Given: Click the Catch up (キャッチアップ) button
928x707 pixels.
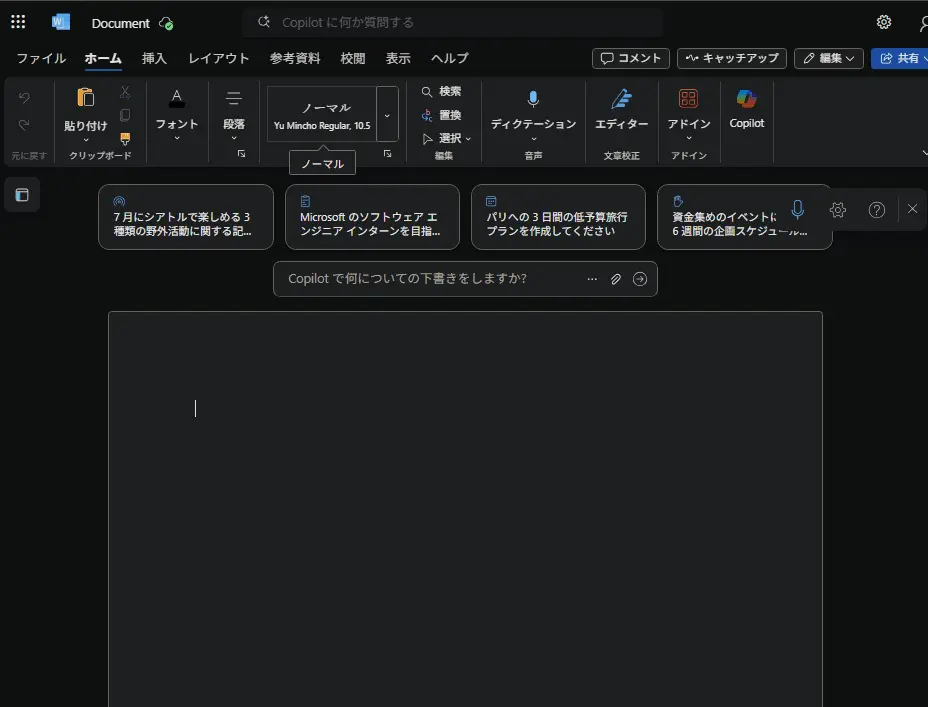Looking at the screenshot, I should tap(731, 59).
